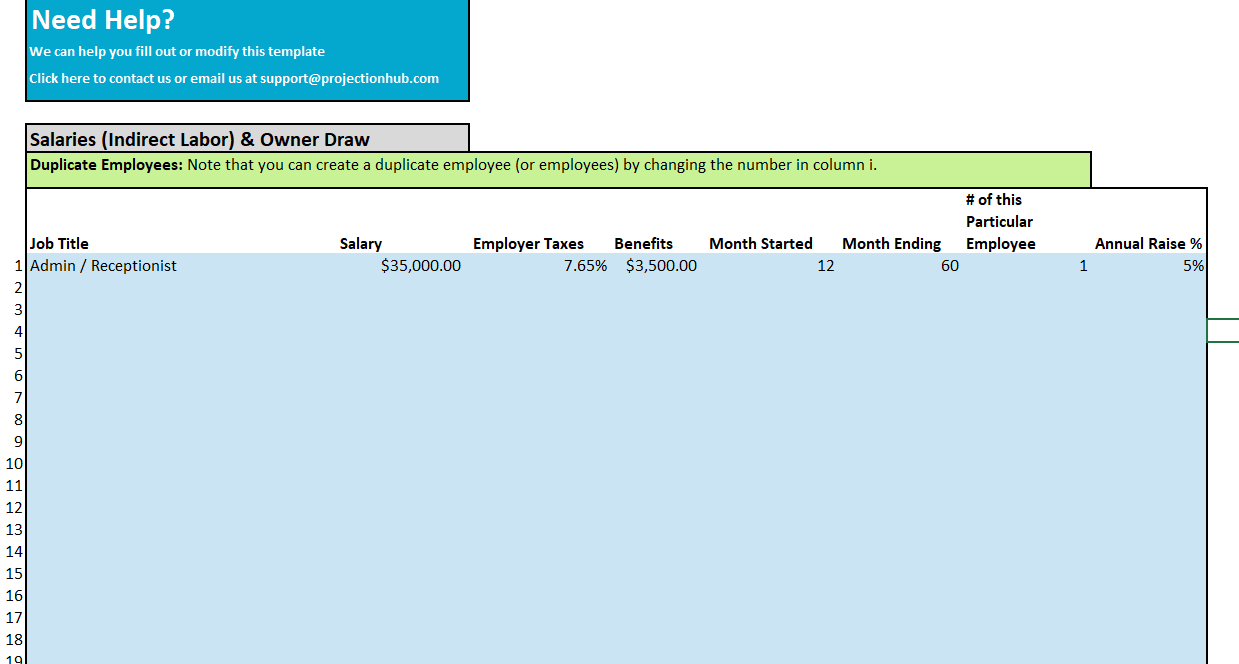Click the 'Need Help?' heading
The image size is (1239, 664).
click(103, 19)
